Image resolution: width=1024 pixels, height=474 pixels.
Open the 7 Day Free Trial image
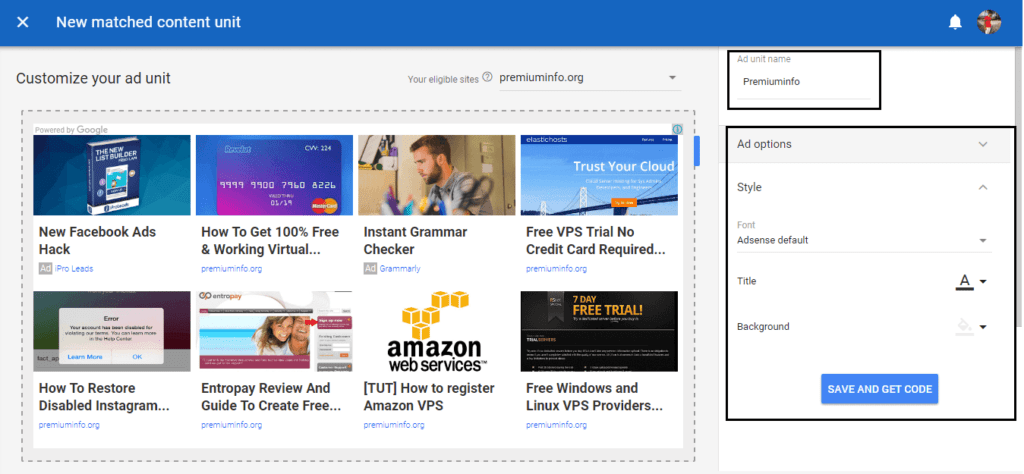[x=599, y=331]
